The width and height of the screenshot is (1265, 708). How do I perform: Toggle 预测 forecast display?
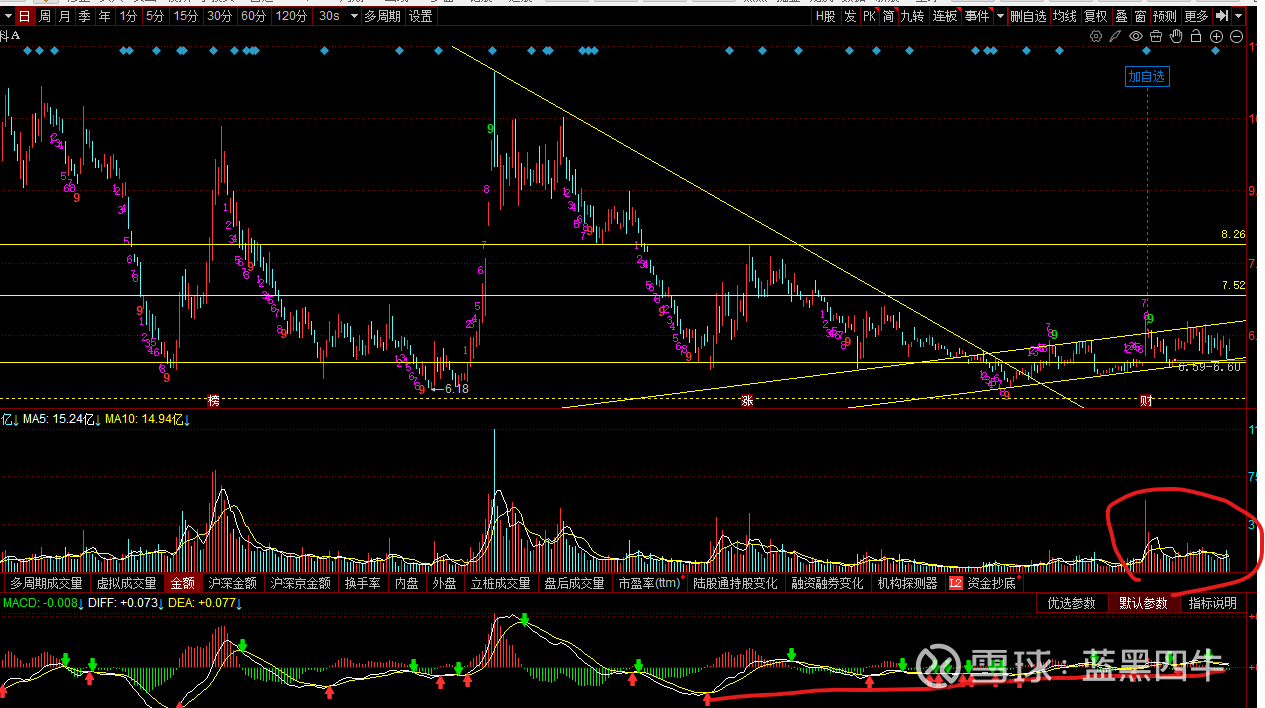pyautogui.click(x=1165, y=16)
